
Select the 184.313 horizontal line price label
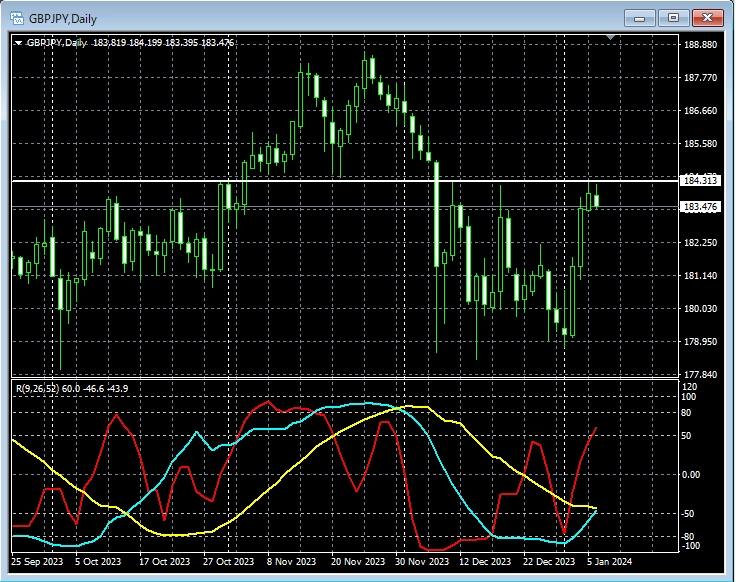[700, 181]
